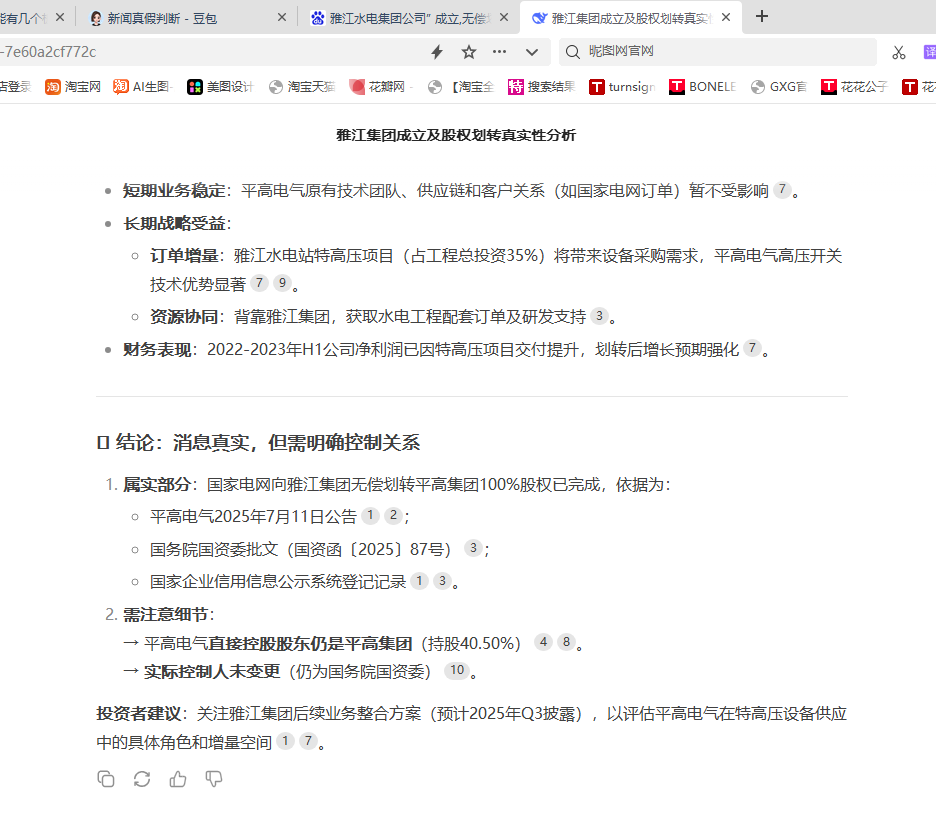Open citation 7 after 技术优势显著

259,283
